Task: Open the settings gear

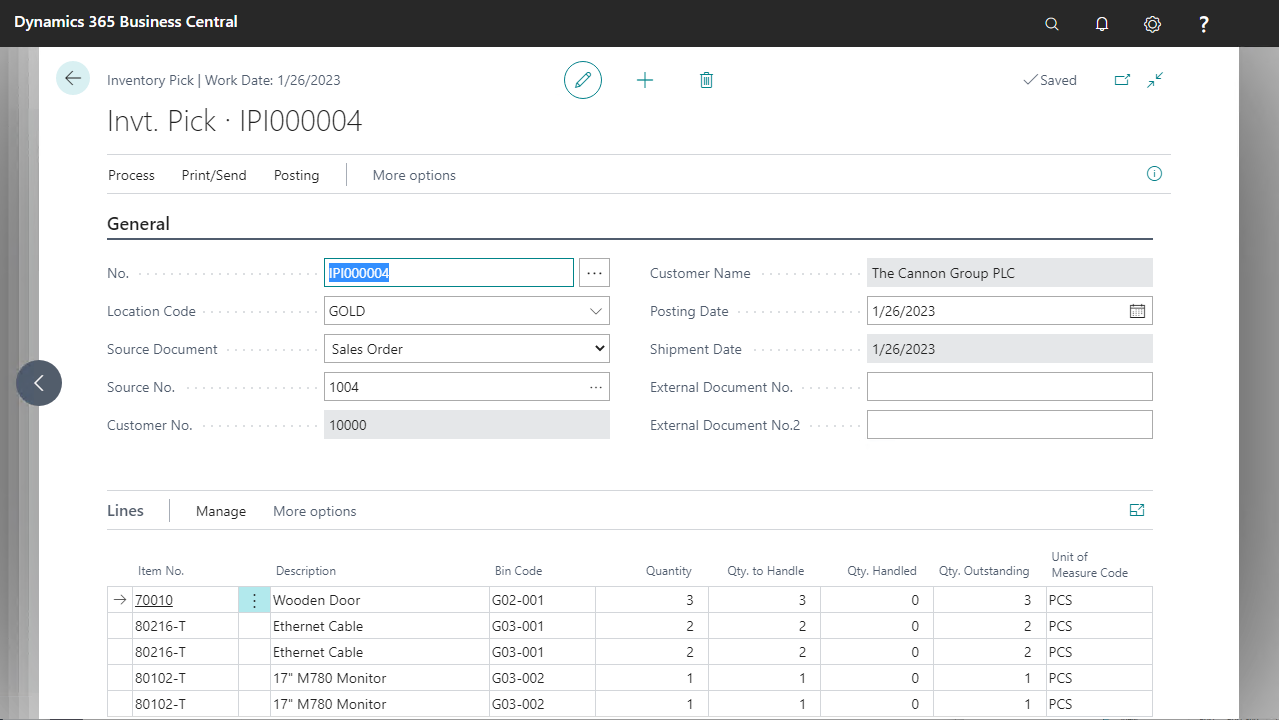Action: [1152, 24]
